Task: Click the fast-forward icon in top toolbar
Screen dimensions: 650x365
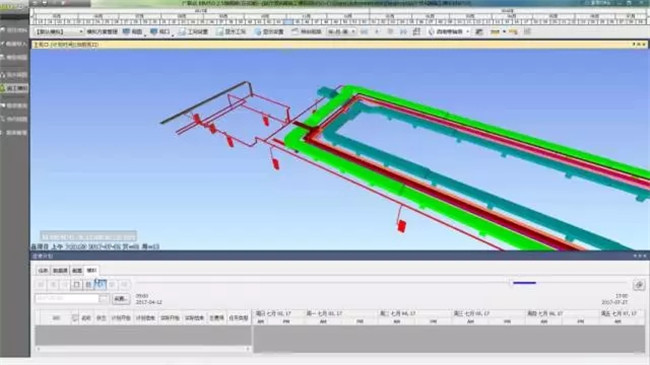Action: (x=403, y=32)
